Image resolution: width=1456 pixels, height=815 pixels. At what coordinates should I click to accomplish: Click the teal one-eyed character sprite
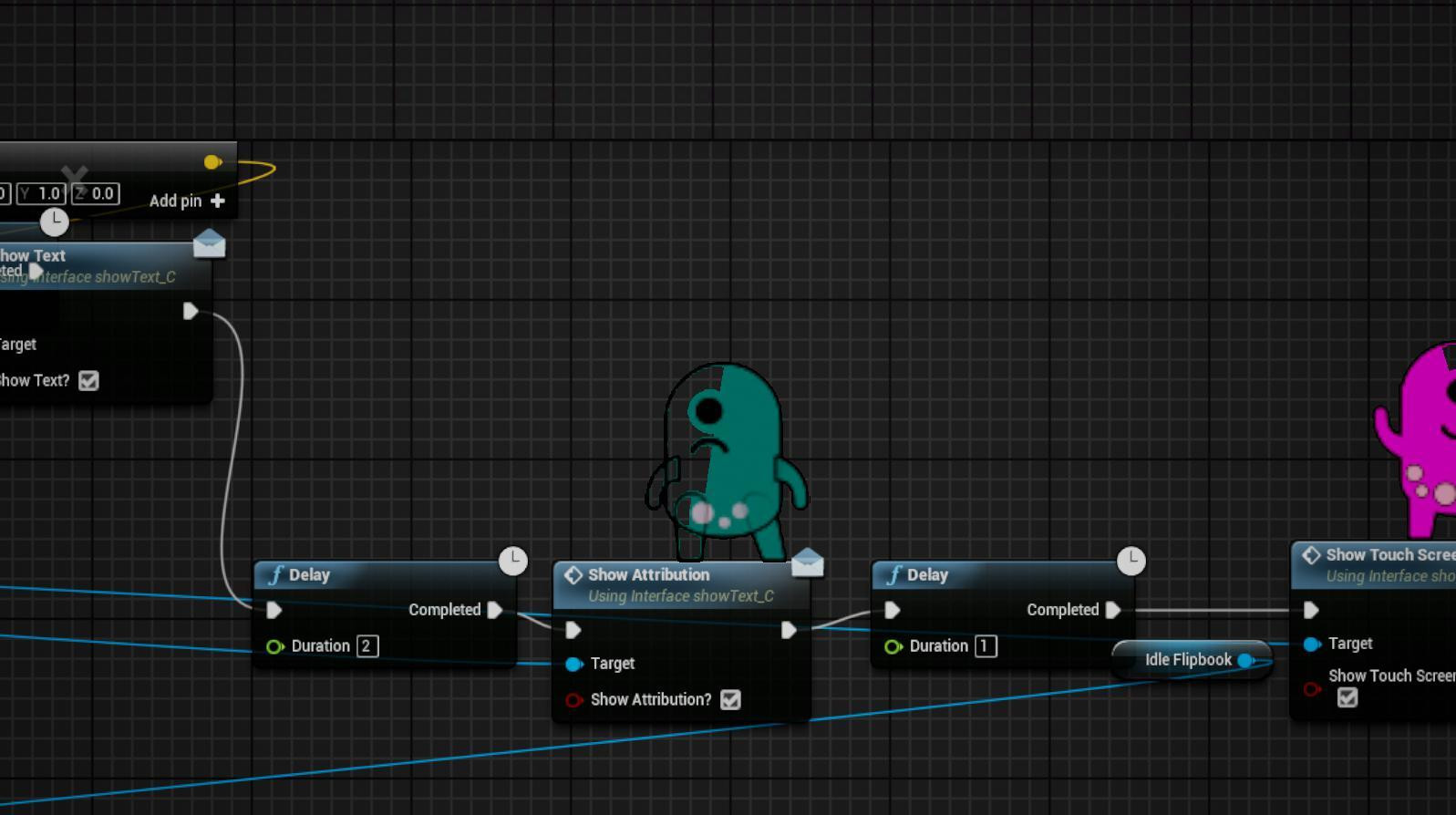click(727, 461)
